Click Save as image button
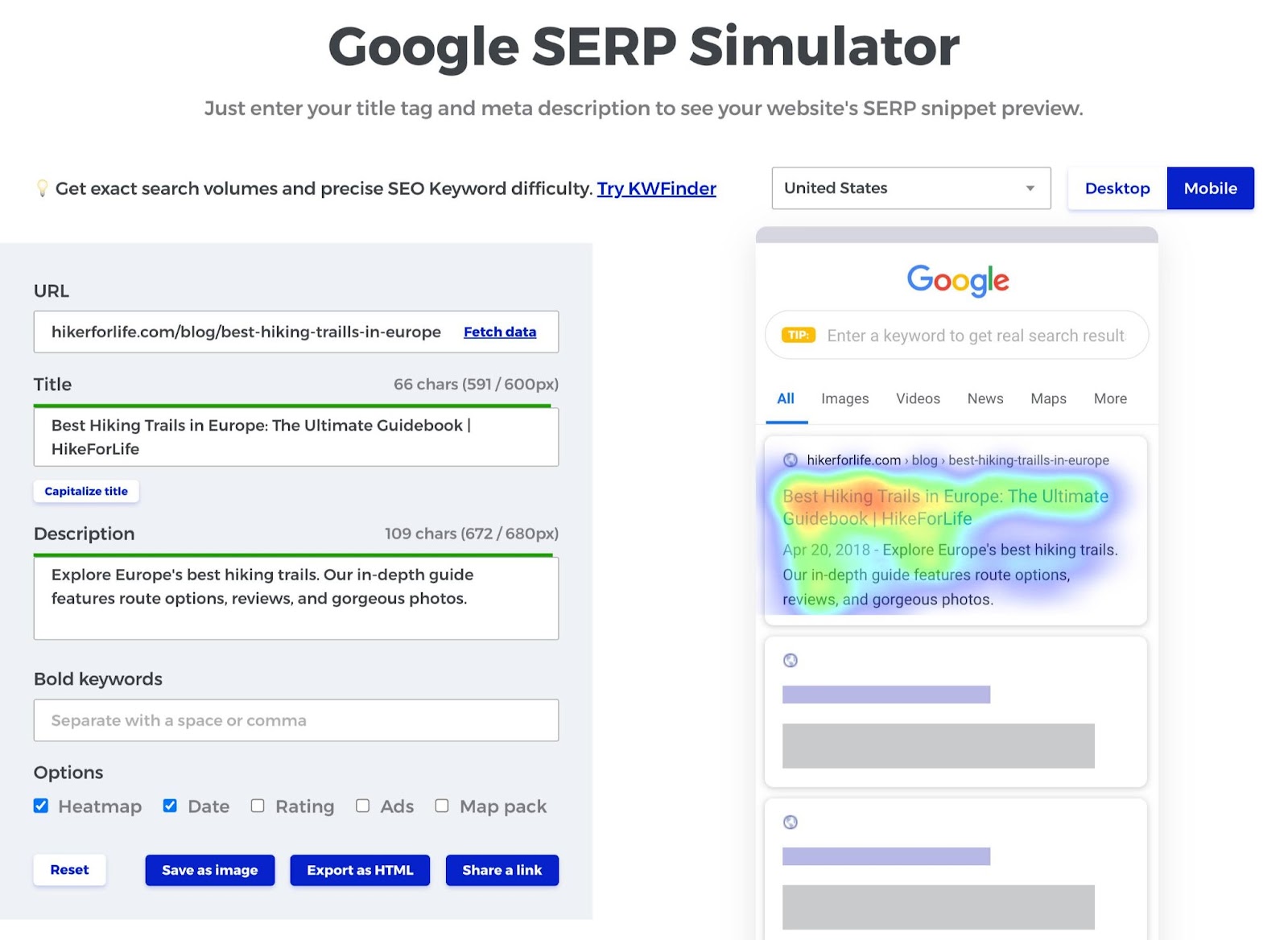Viewport: 1288px width, 940px height. (x=210, y=870)
